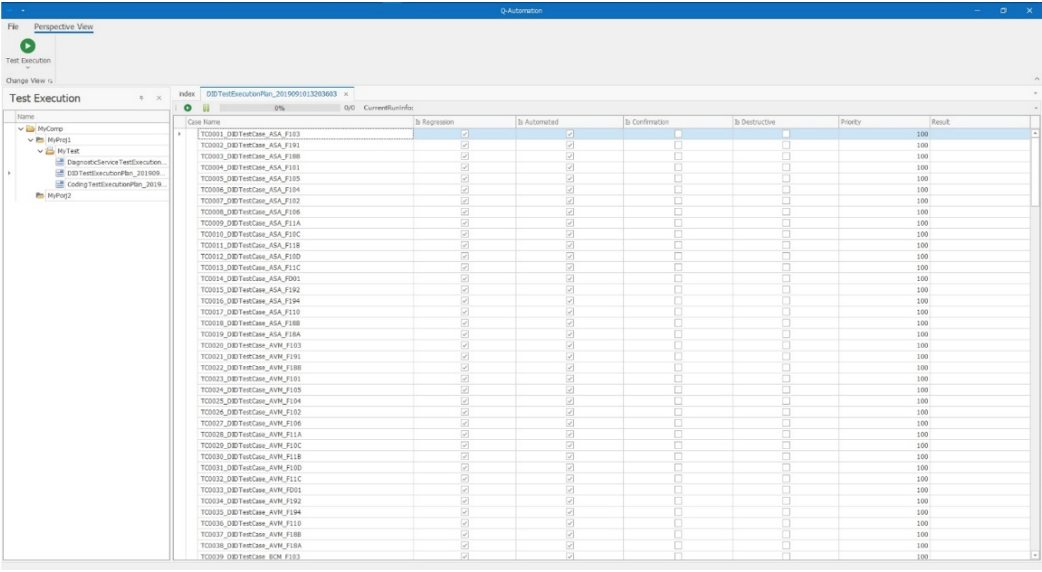The image size is (1042, 572).
Task: Open the File menu
Action: point(13,27)
